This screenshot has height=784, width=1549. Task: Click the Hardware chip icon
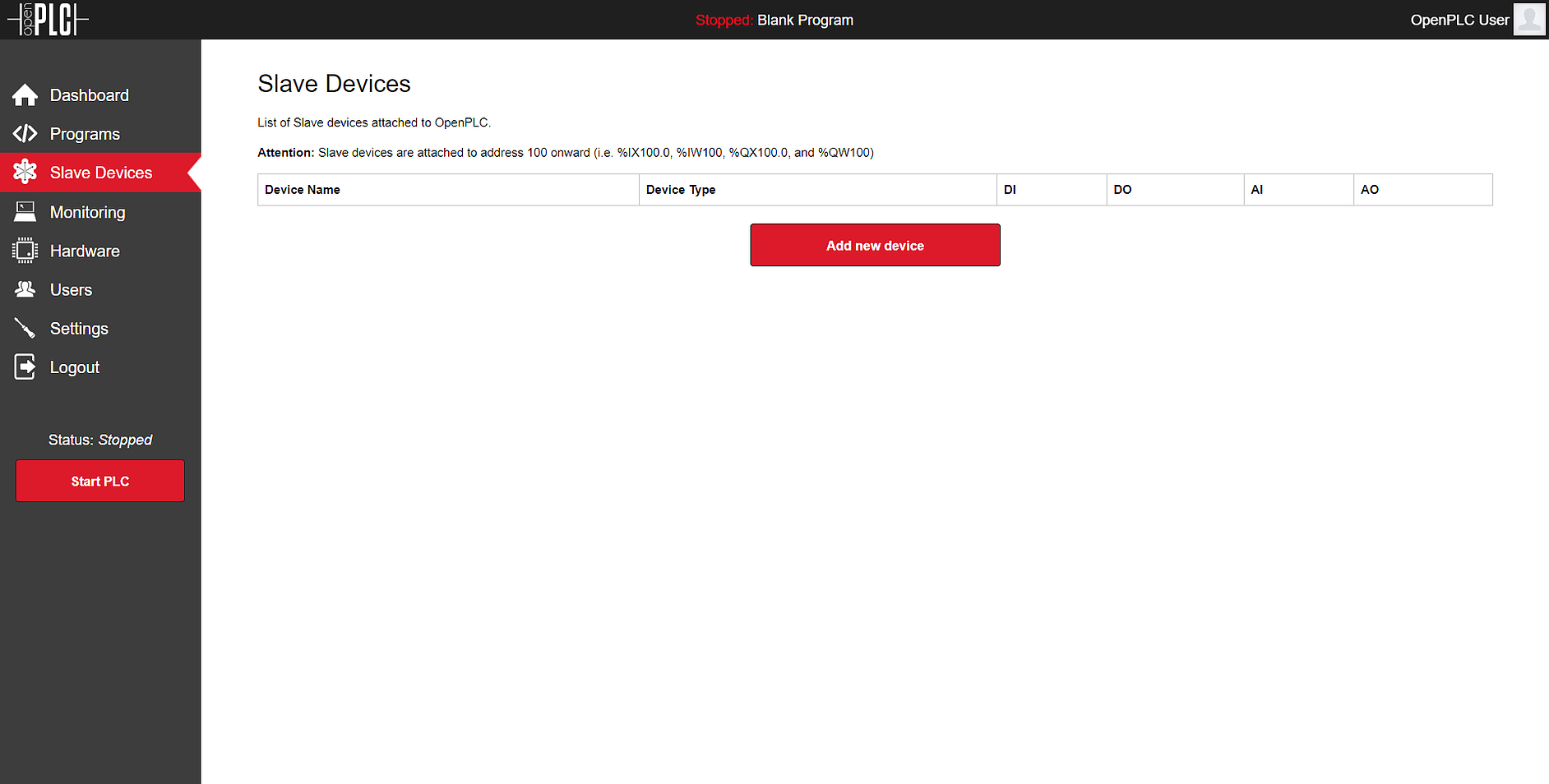pyautogui.click(x=25, y=251)
